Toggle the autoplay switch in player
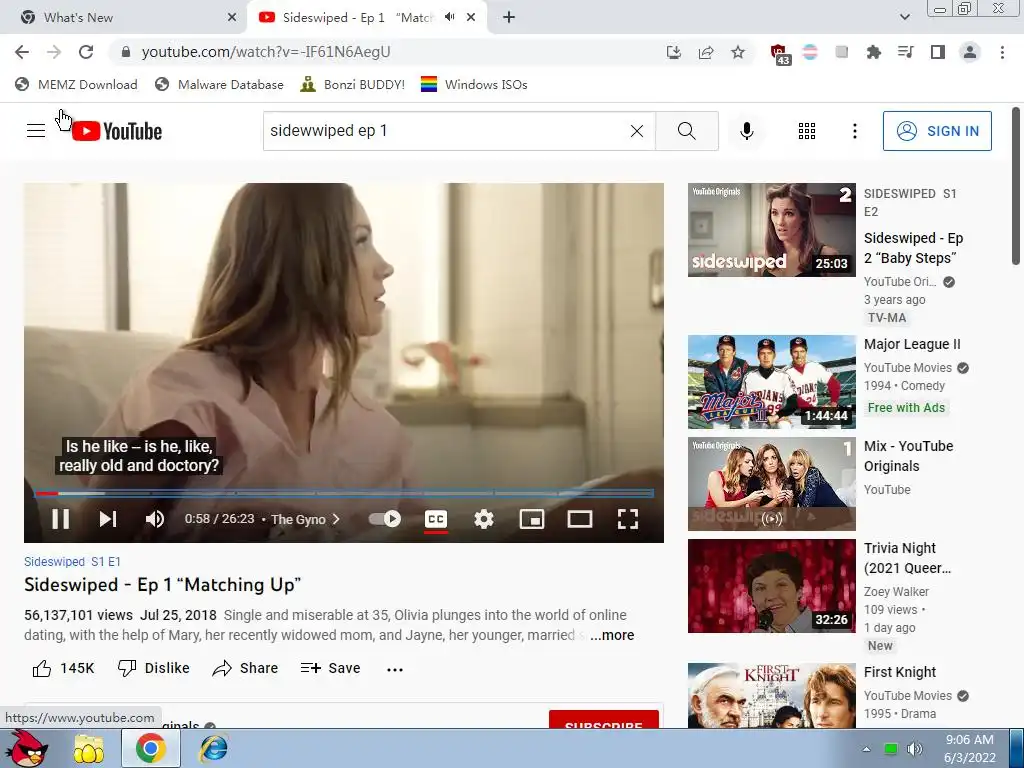The width and height of the screenshot is (1024, 768). click(x=385, y=519)
